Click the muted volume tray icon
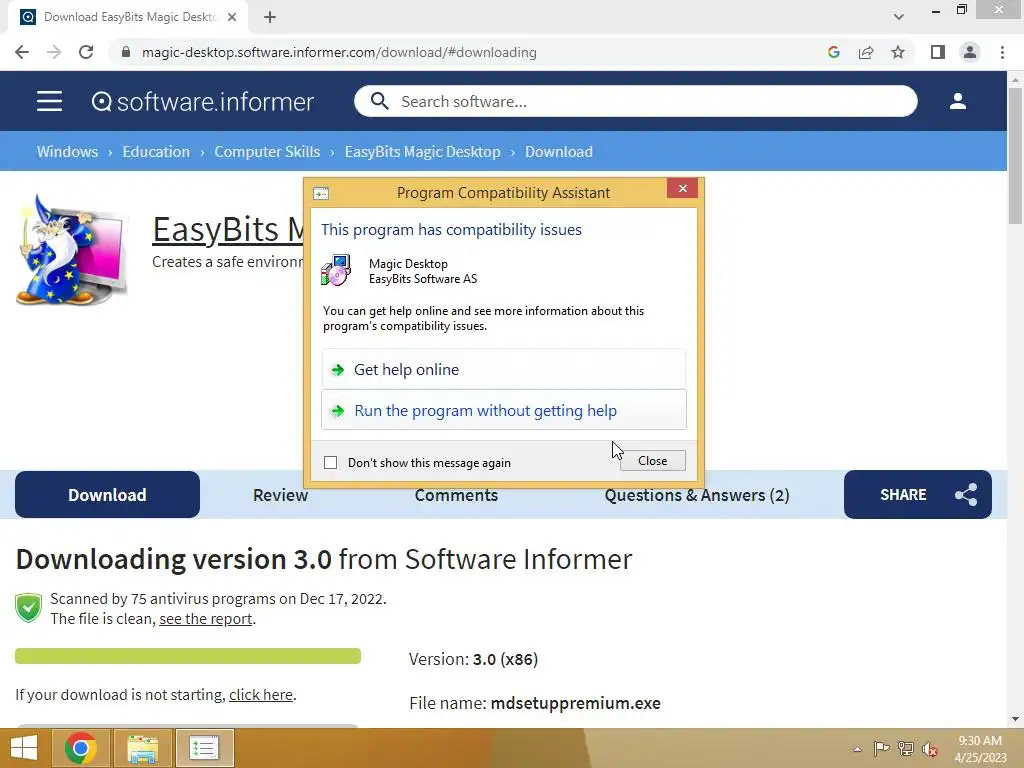 929,748
